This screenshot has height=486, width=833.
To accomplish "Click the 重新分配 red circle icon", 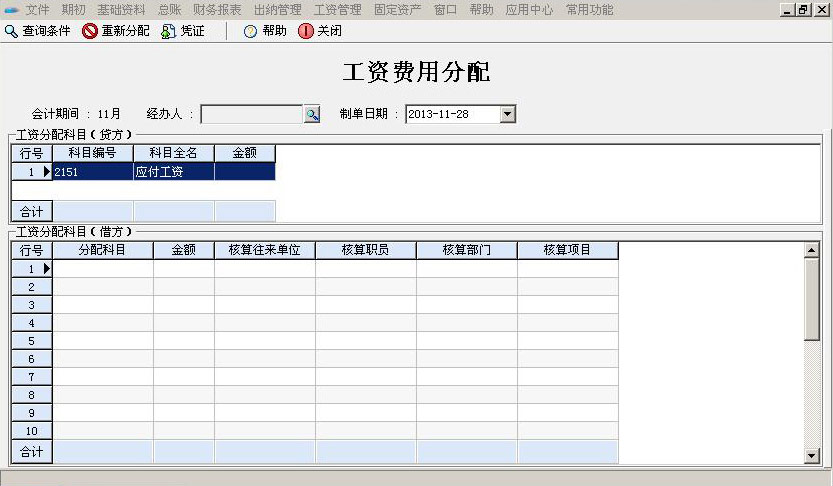I will tap(90, 31).
